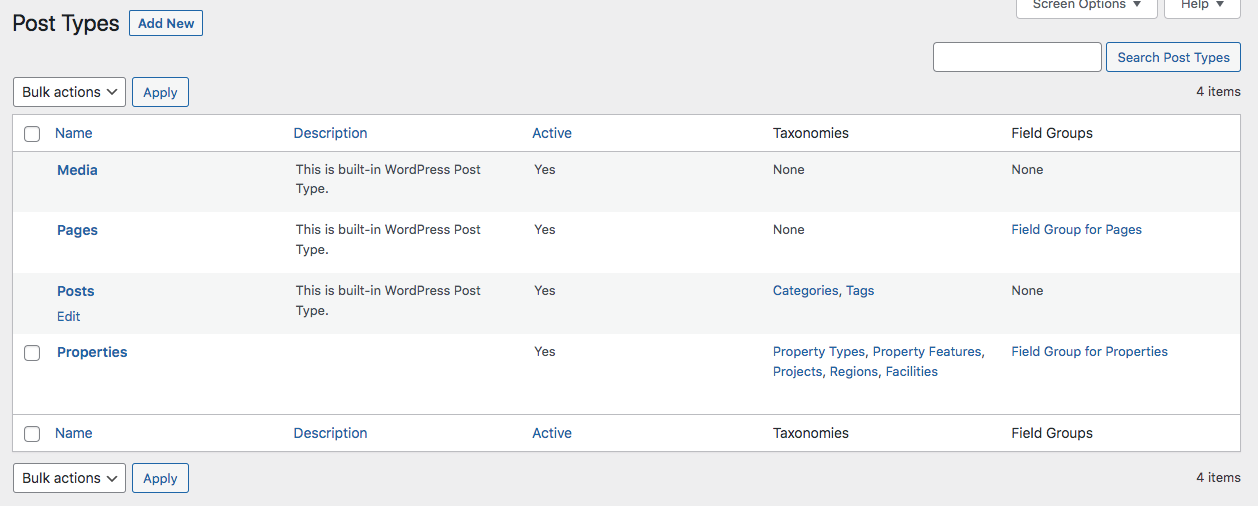Focus the post types search field
1258x506 pixels.
1017,57
